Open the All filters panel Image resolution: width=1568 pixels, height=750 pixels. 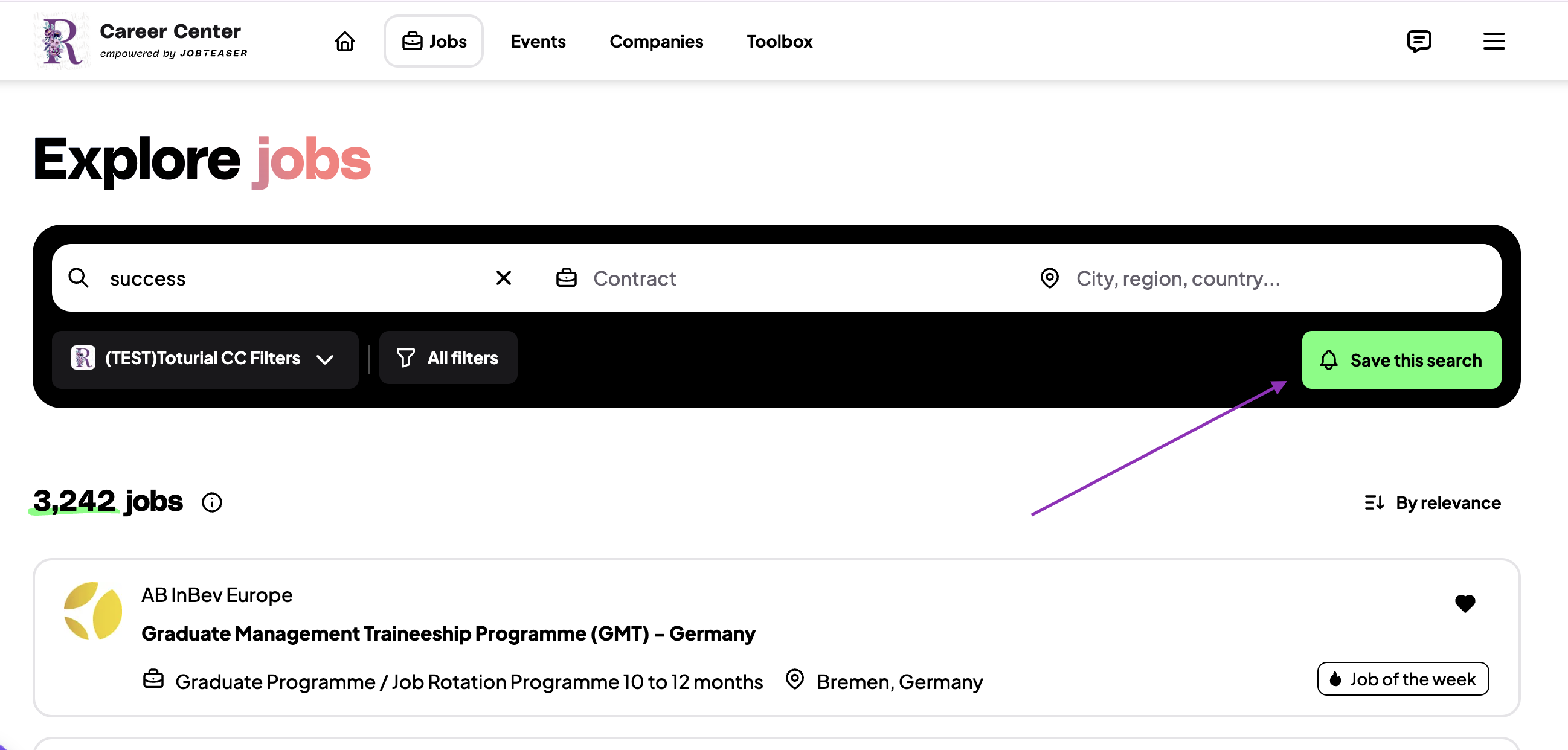[x=448, y=358]
